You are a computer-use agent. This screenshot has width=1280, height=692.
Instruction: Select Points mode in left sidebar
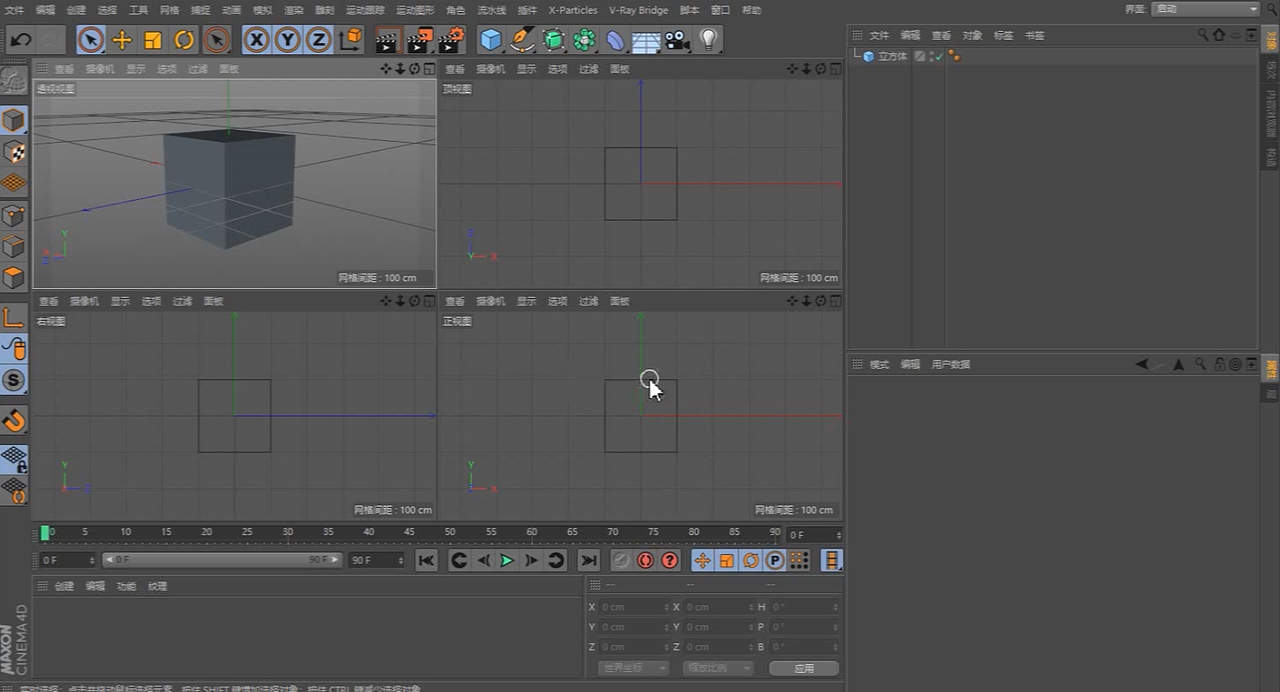[x=13, y=215]
